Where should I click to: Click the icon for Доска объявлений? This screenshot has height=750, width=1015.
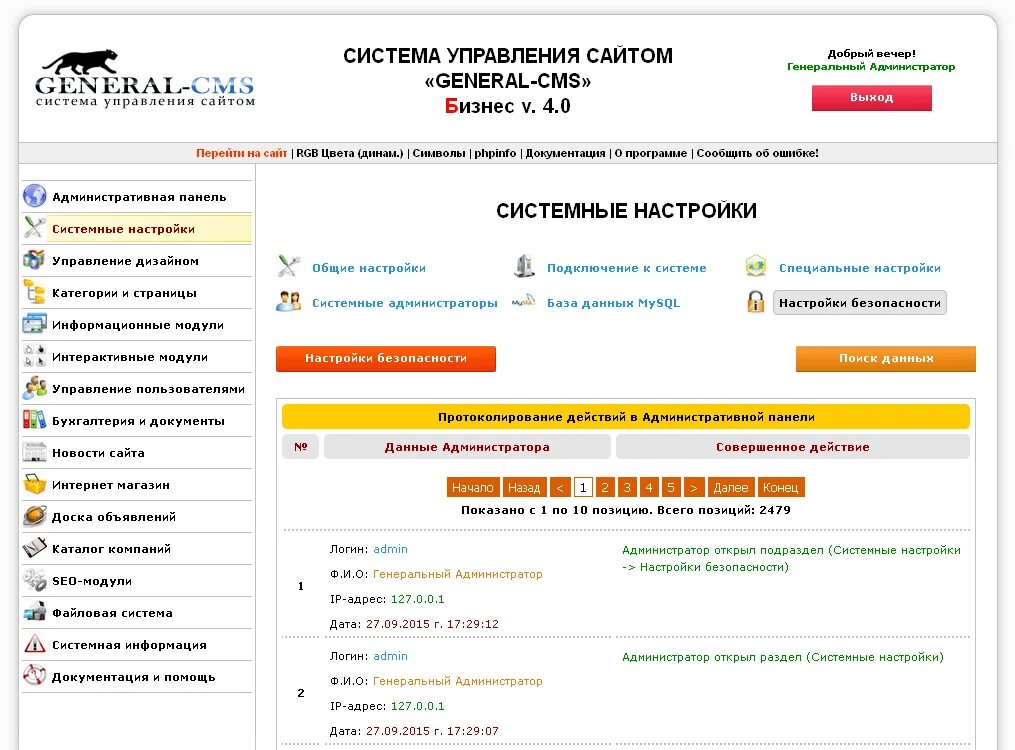tap(34, 516)
